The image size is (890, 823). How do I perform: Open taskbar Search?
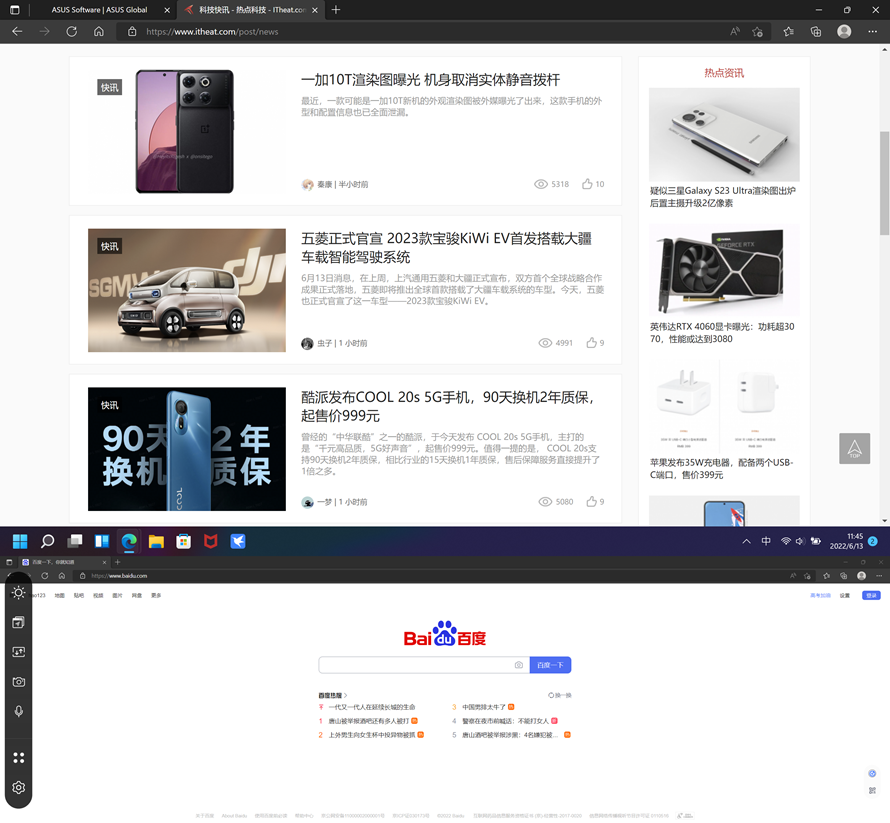tap(47, 541)
